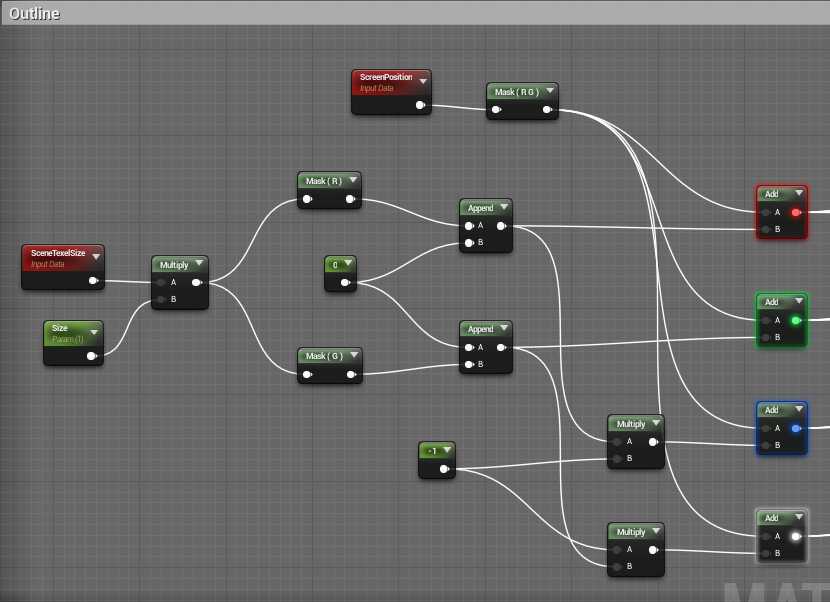Expand arrow on the blue-outlined Add node
The image size is (830, 602).
pos(799,409)
